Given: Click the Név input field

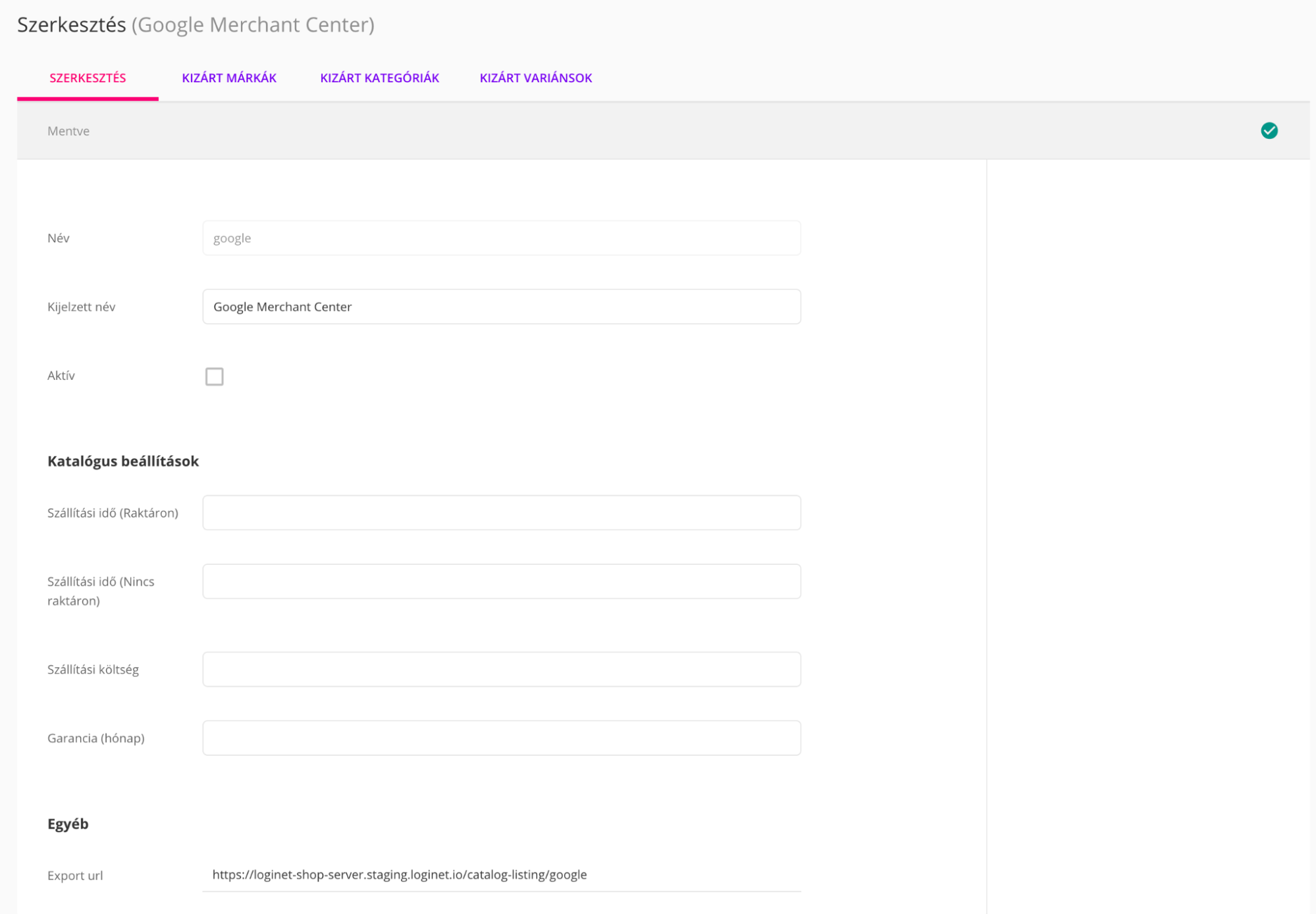Looking at the screenshot, I should [x=501, y=238].
